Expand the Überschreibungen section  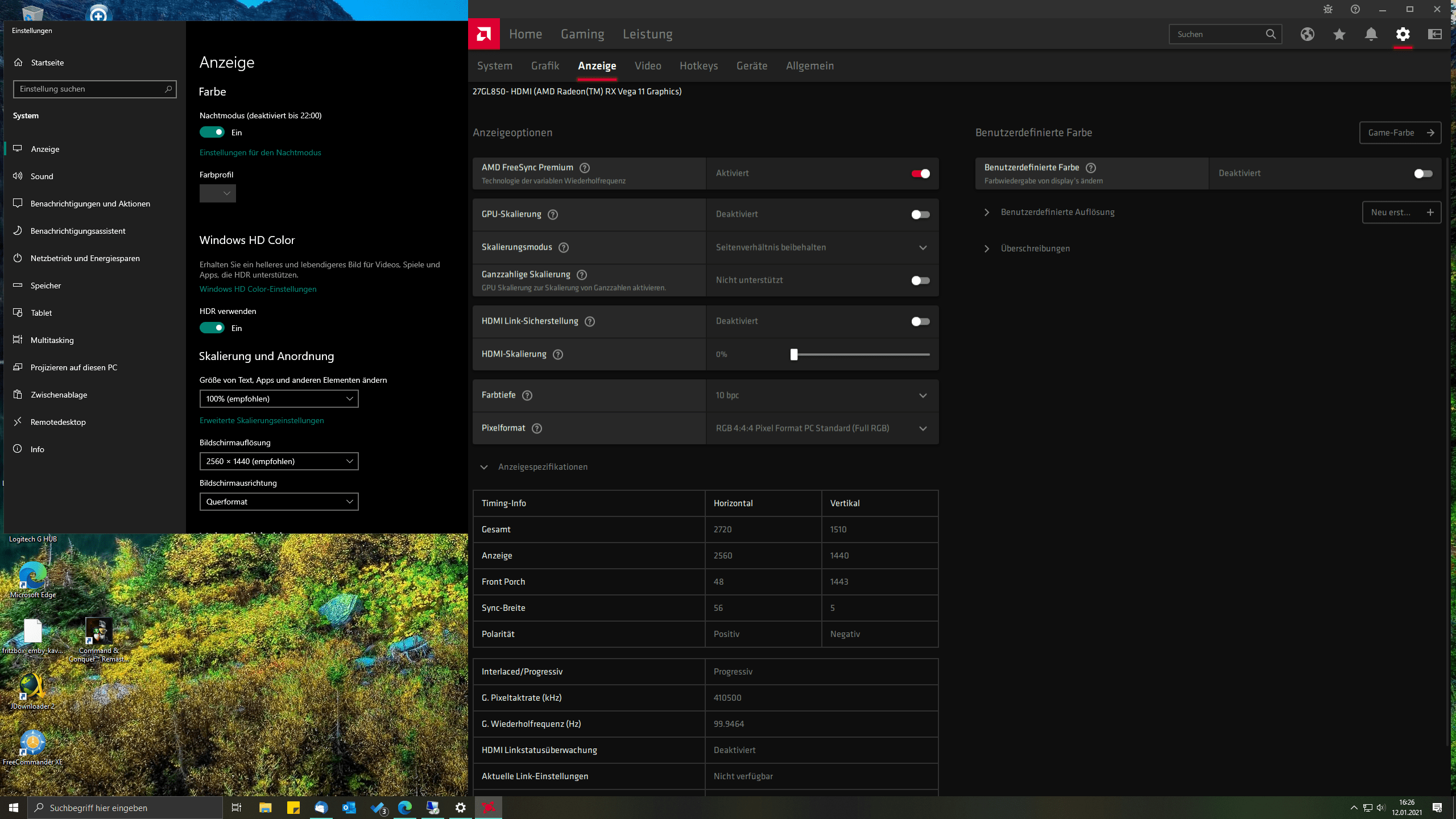coord(987,249)
